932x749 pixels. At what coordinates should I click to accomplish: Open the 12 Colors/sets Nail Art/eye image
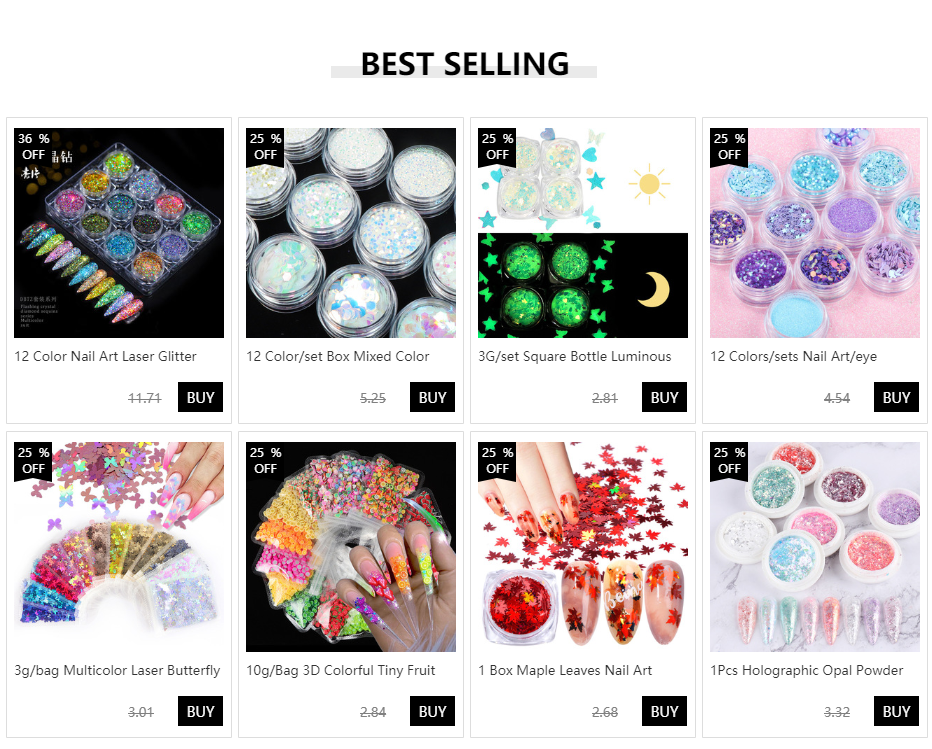pyautogui.click(x=814, y=233)
